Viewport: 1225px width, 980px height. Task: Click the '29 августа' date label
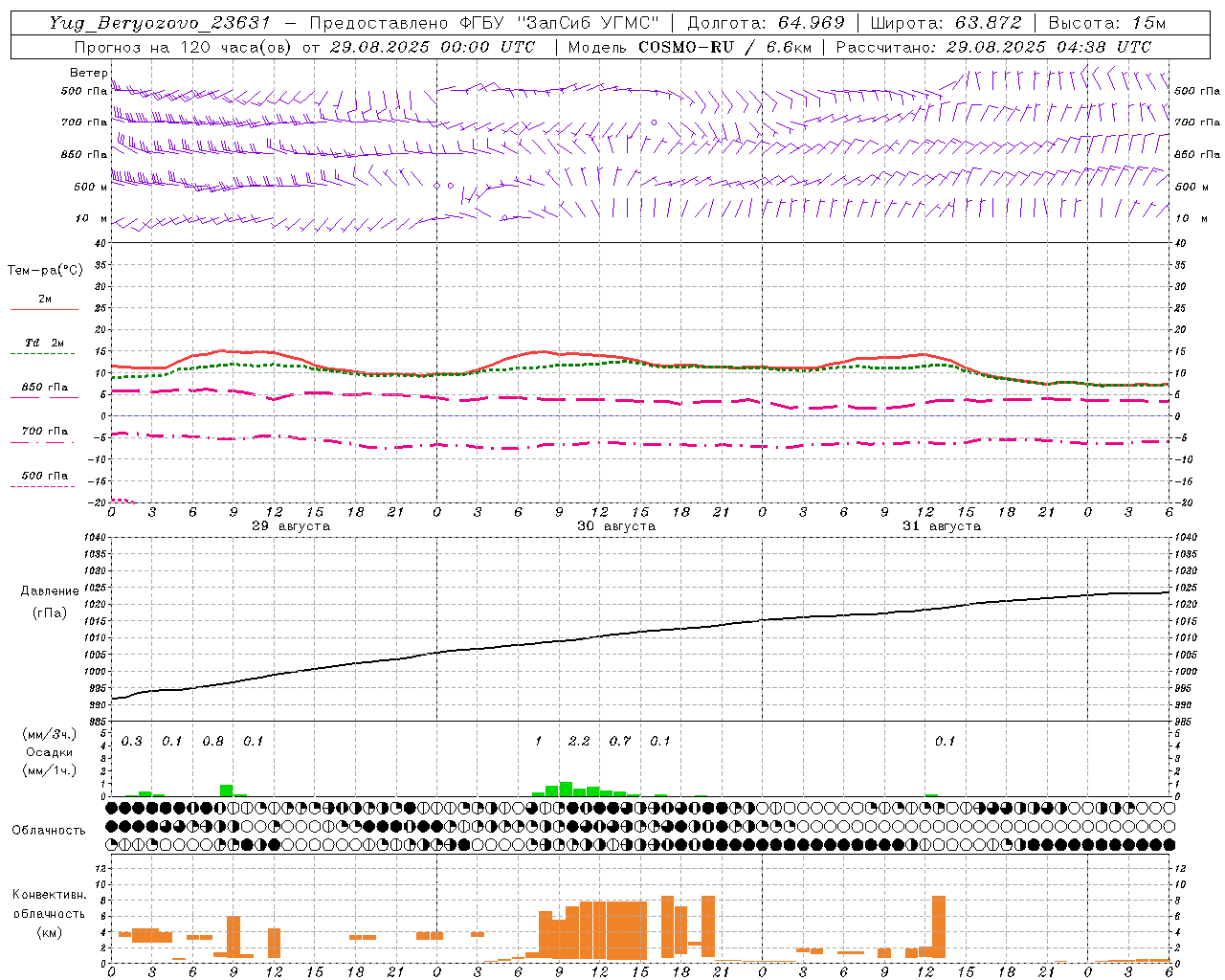(291, 526)
